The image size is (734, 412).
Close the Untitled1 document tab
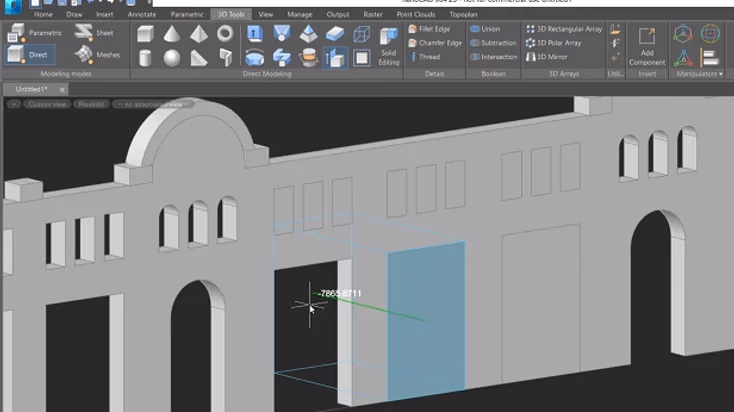[x=62, y=89]
